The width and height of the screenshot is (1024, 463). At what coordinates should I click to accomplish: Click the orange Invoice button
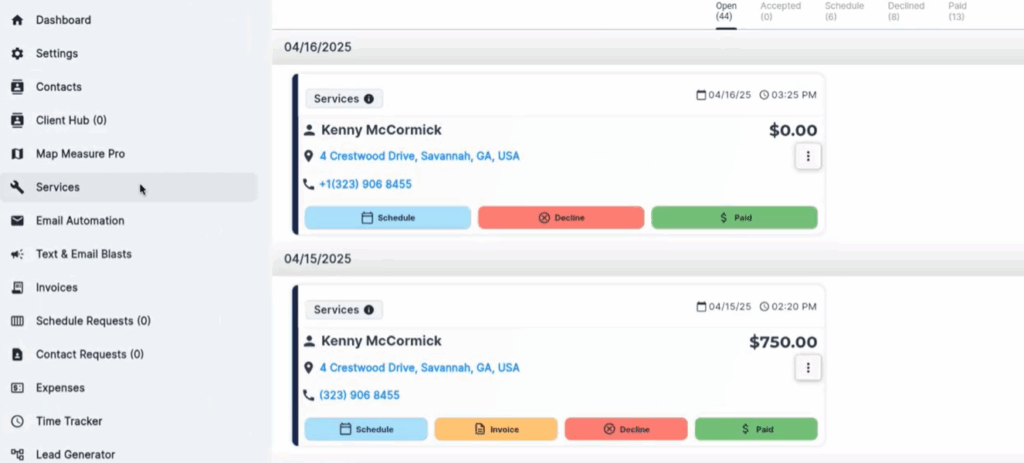[x=495, y=429]
